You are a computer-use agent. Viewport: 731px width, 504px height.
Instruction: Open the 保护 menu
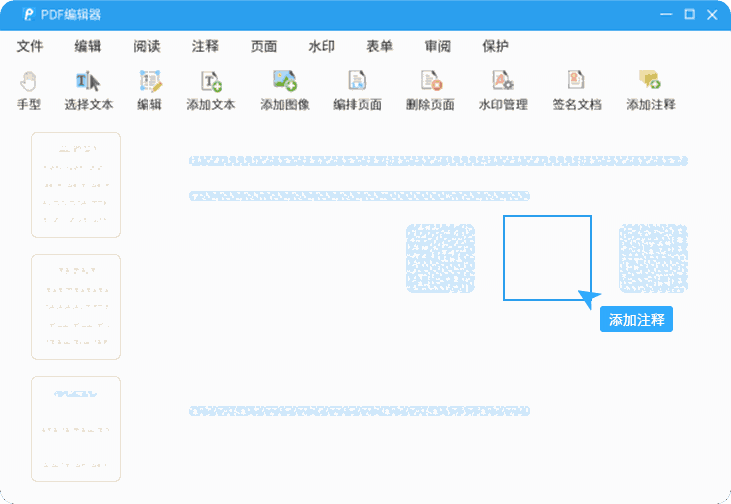[495, 46]
